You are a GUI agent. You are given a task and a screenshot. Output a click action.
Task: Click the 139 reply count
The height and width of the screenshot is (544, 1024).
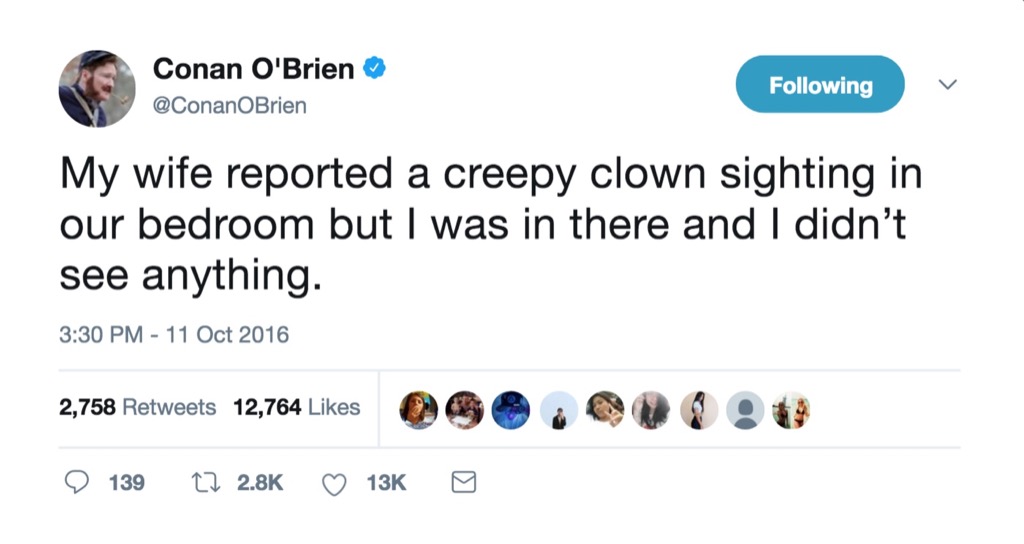pos(126,483)
